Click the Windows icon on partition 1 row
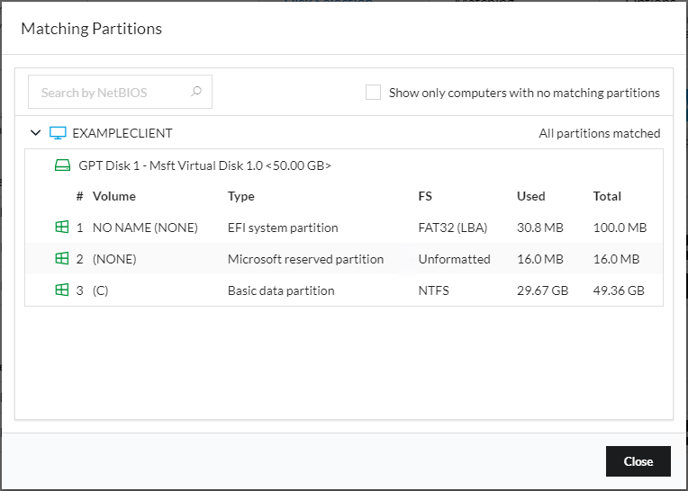Image resolution: width=688 pixels, height=491 pixels. point(62,227)
